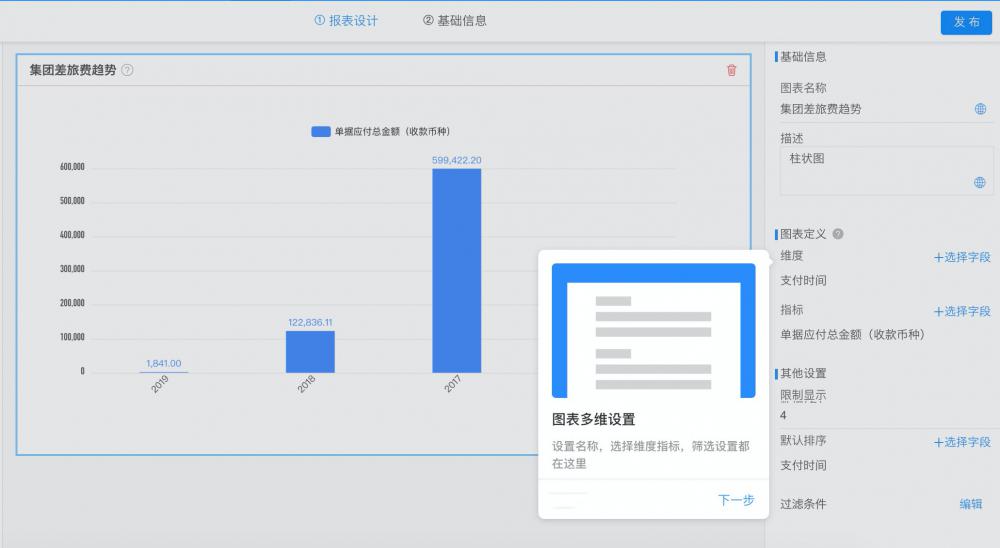Delete the chart using the red trash icon

coord(731,70)
